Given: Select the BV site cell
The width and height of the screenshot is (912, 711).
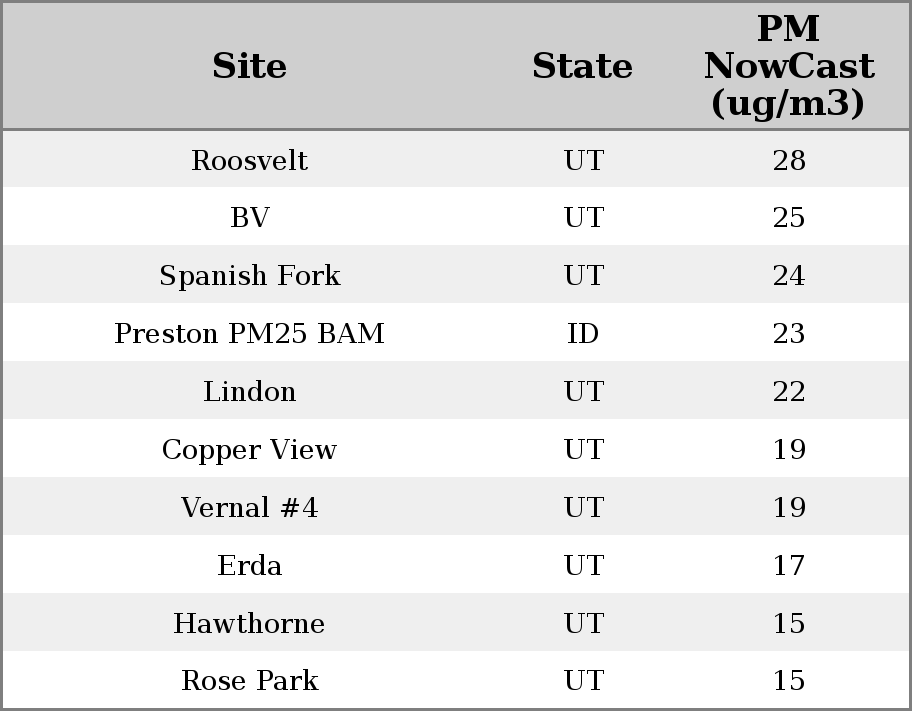Looking at the screenshot, I should click(249, 218).
